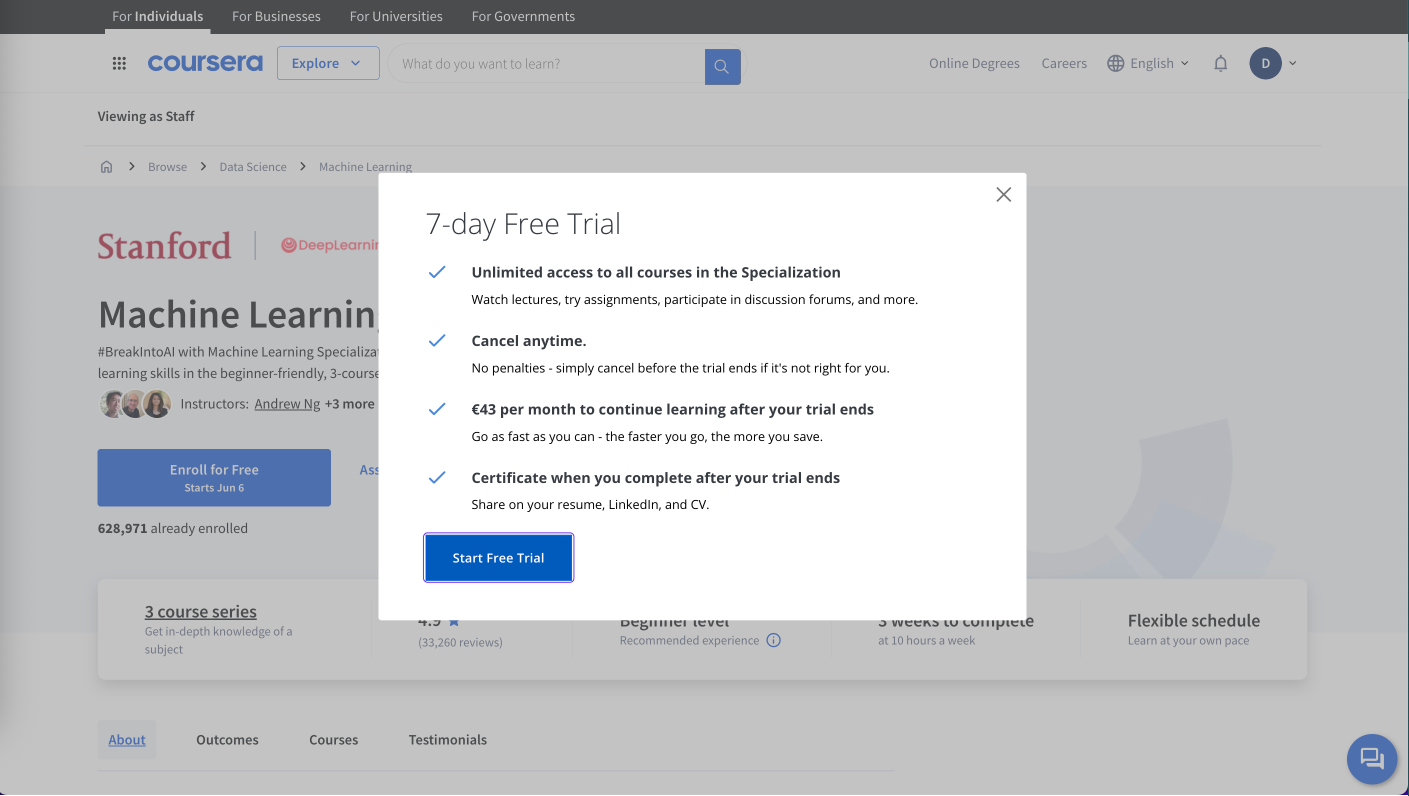1409x796 pixels.
Task: Go to the home breadcrumb icon
Action: pos(106,167)
